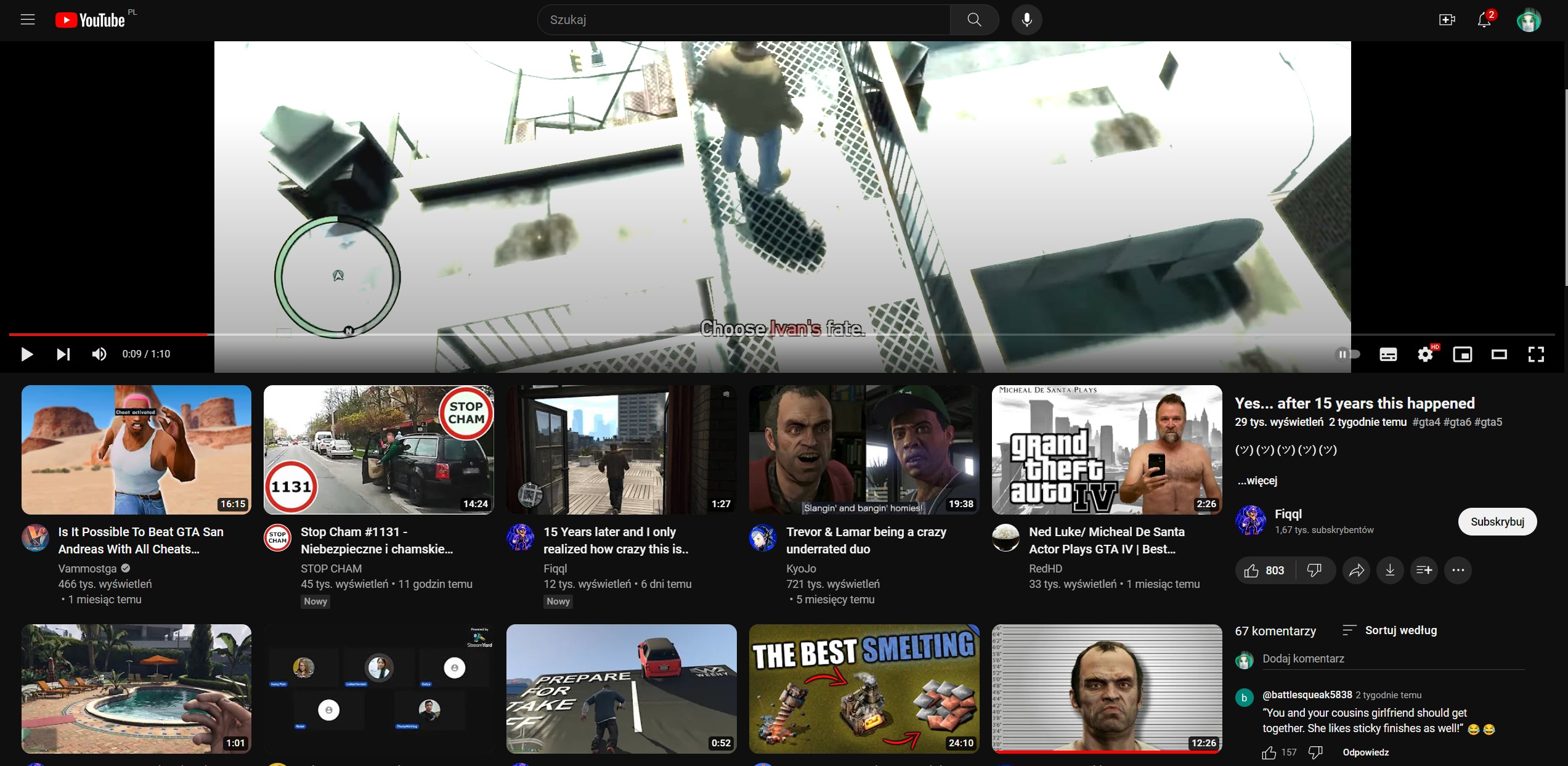Click Subskrybuj to subscribe to Fiqql
The width and height of the screenshot is (1568, 766).
[1497, 521]
